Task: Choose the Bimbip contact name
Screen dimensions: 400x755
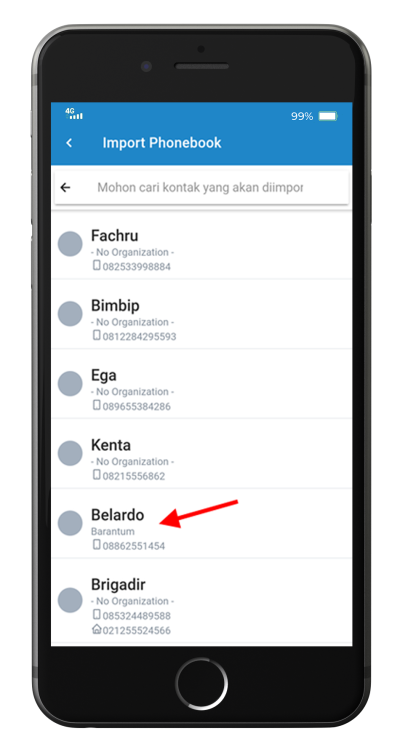Action: pyautogui.click(x=115, y=306)
